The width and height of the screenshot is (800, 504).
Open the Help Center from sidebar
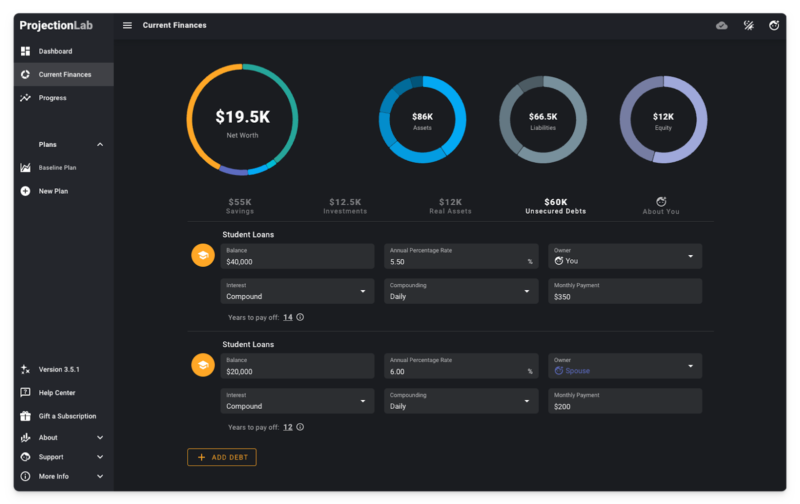[x=56, y=393]
